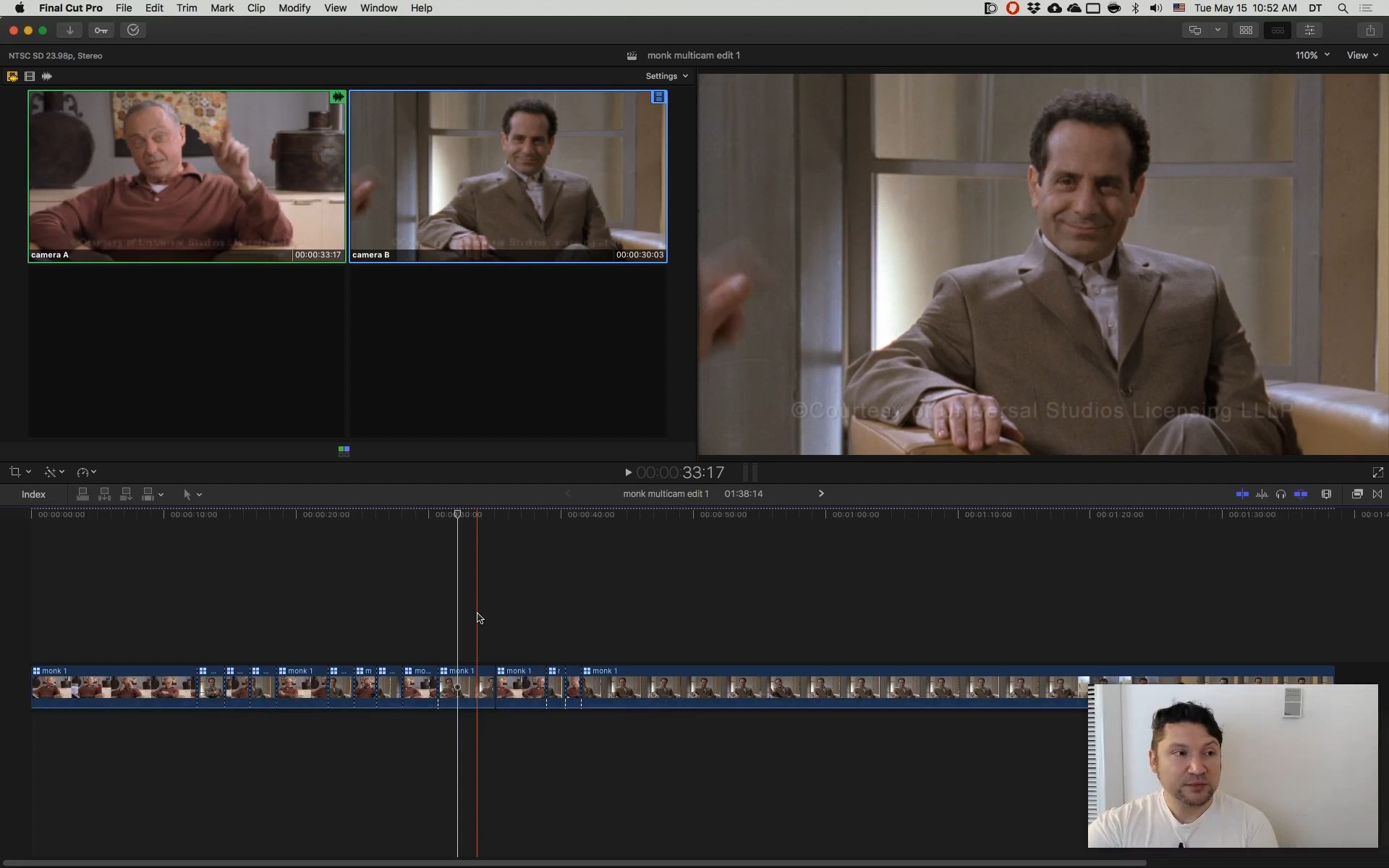Open the Share export icon
The height and width of the screenshot is (868, 1389).
tap(1369, 30)
